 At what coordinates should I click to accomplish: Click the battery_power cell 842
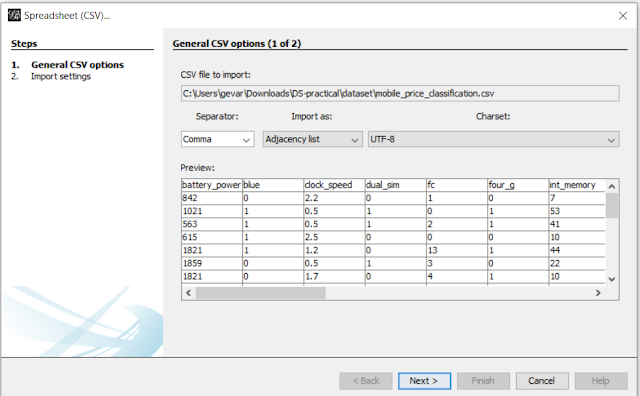point(211,198)
